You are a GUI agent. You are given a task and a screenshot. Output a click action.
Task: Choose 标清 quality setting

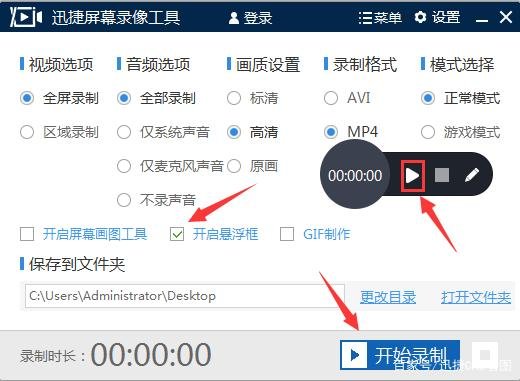253,98
